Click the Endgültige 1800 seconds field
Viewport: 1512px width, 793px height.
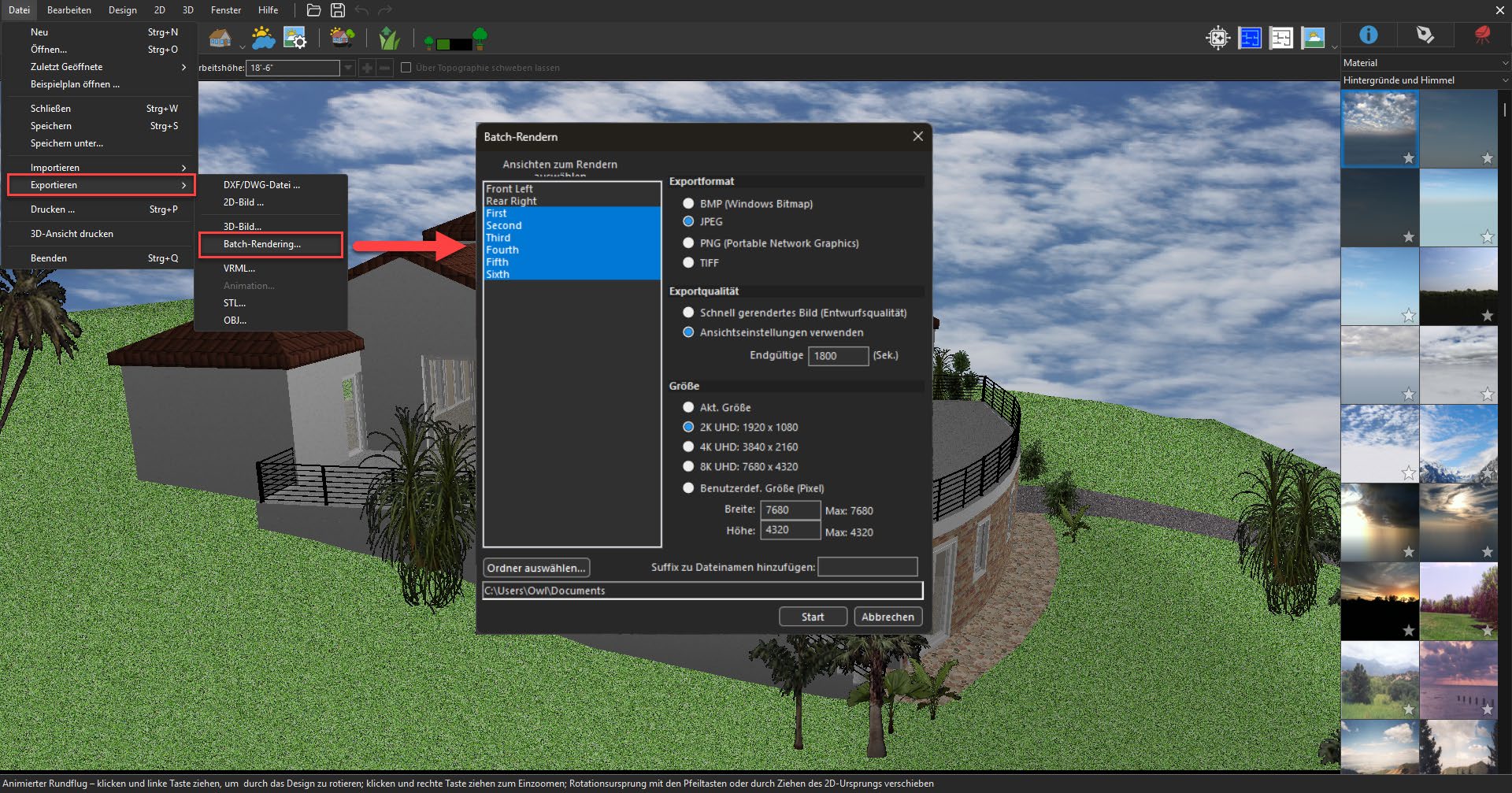click(x=838, y=356)
